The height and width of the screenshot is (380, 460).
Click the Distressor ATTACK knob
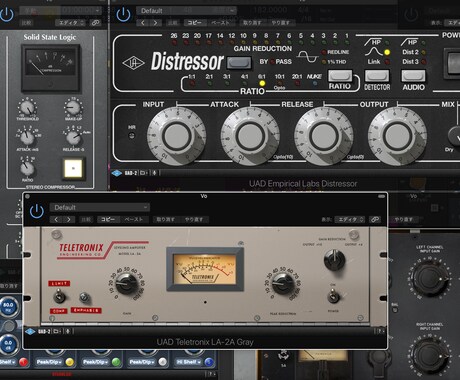click(x=250, y=136)
